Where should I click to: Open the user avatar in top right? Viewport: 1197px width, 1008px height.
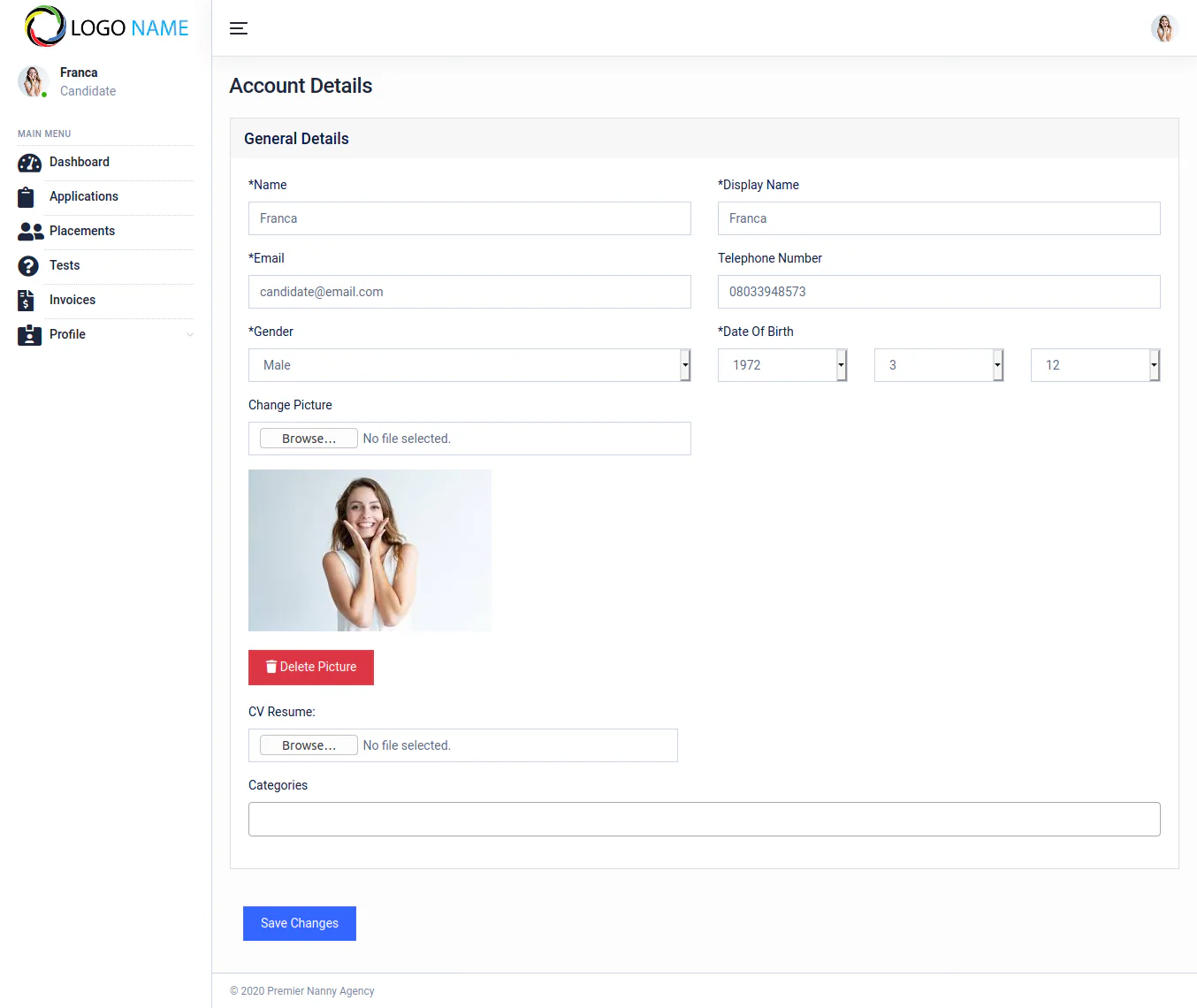1163,28
